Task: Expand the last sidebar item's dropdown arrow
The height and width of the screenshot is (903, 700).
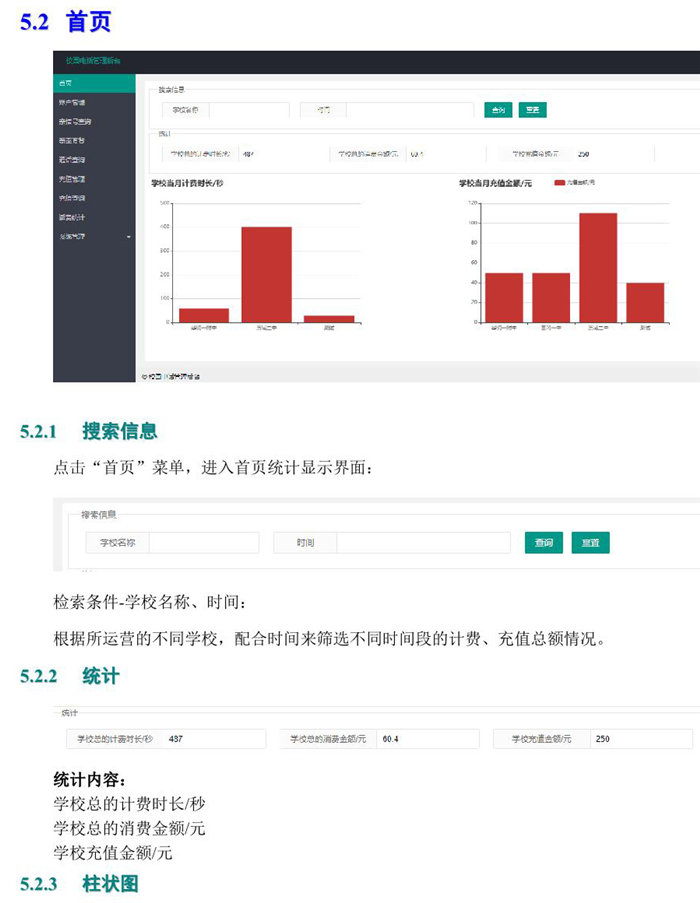Action: [x=128, y=236]
